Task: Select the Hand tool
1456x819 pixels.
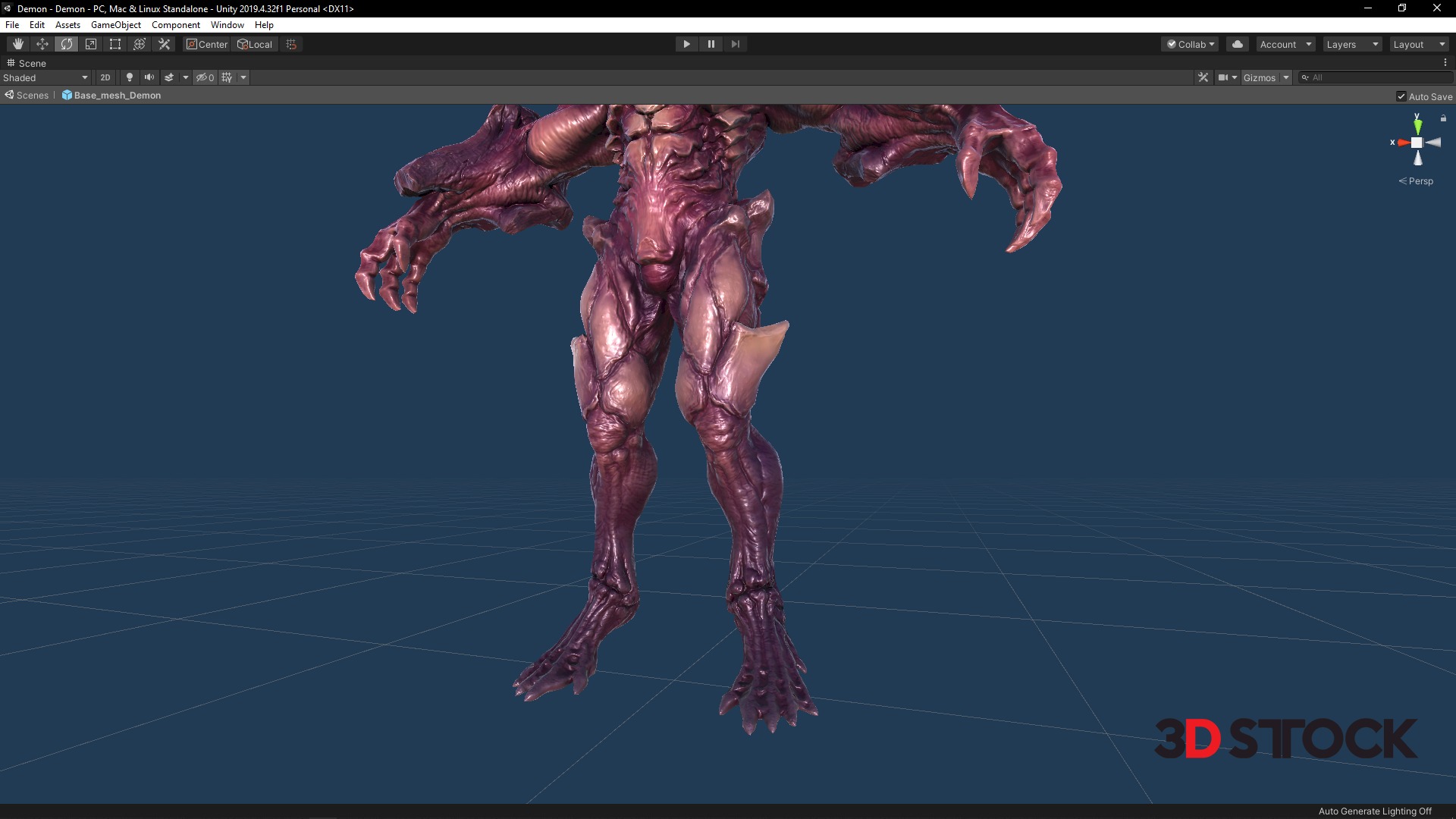Action: coord(18,44)
